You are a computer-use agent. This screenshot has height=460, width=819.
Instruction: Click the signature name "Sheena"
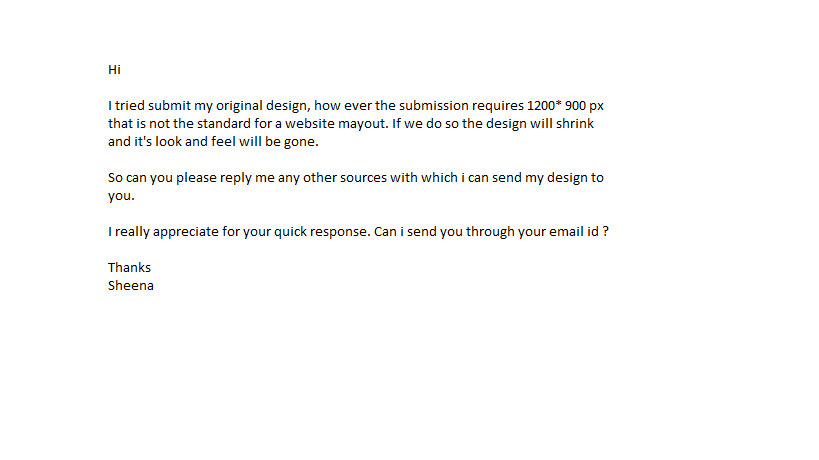130,285
